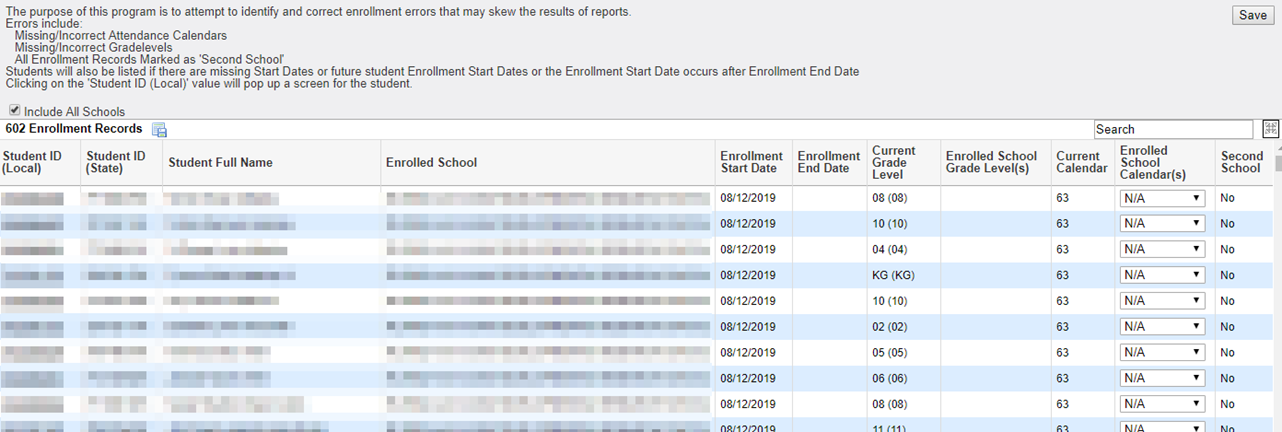Open the Enrolled School Calendar dropdown in the grade 08 (08) first row

tap(1163, 198)
